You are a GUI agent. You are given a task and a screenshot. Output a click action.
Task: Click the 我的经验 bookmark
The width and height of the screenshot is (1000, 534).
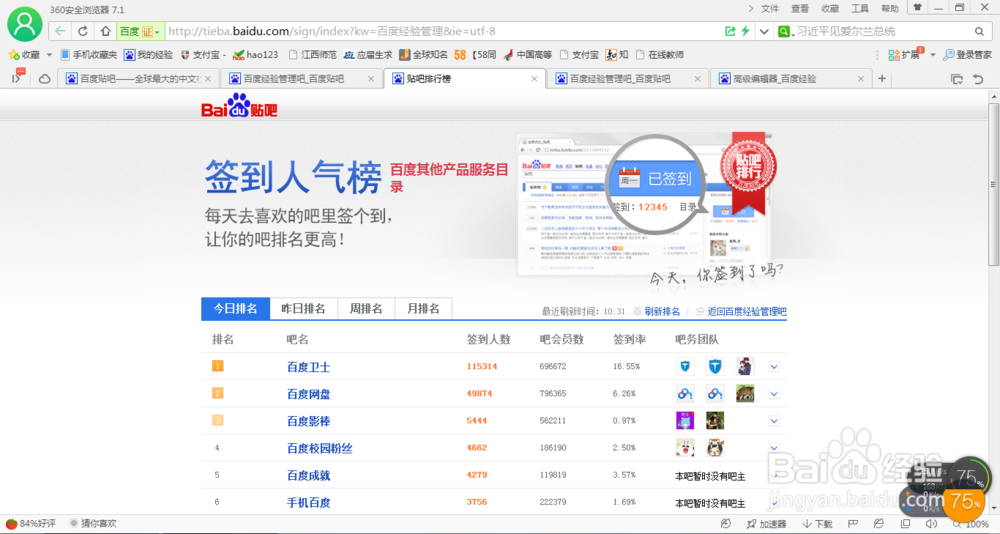(148, 55)
